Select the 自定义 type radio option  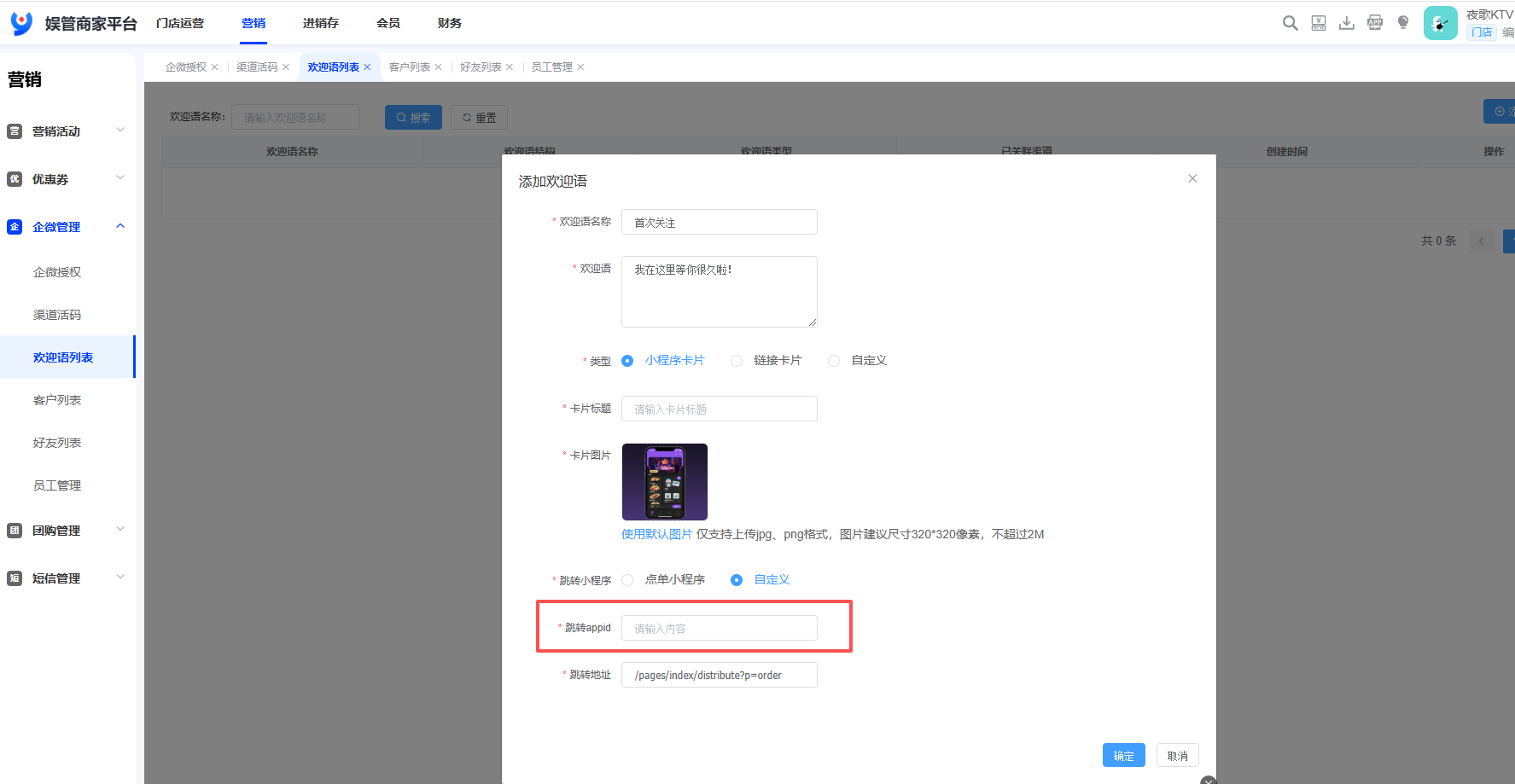(x=834, y=361)
